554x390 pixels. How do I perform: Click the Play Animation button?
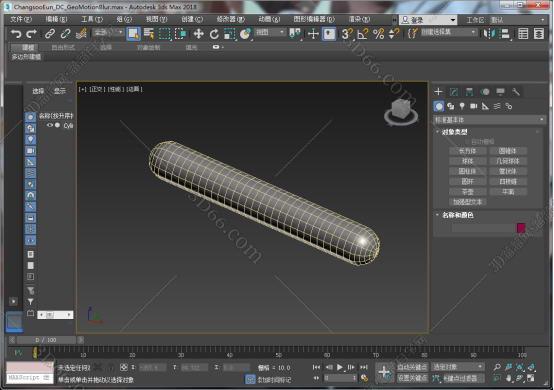coord(340,367)
